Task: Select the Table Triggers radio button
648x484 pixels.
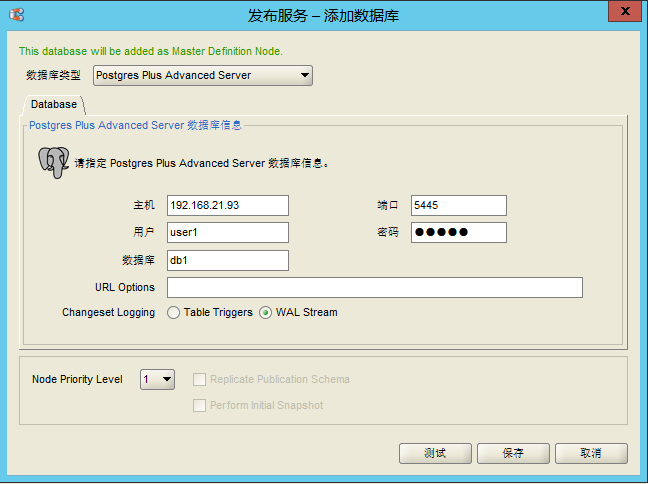Action: point(174,312)
